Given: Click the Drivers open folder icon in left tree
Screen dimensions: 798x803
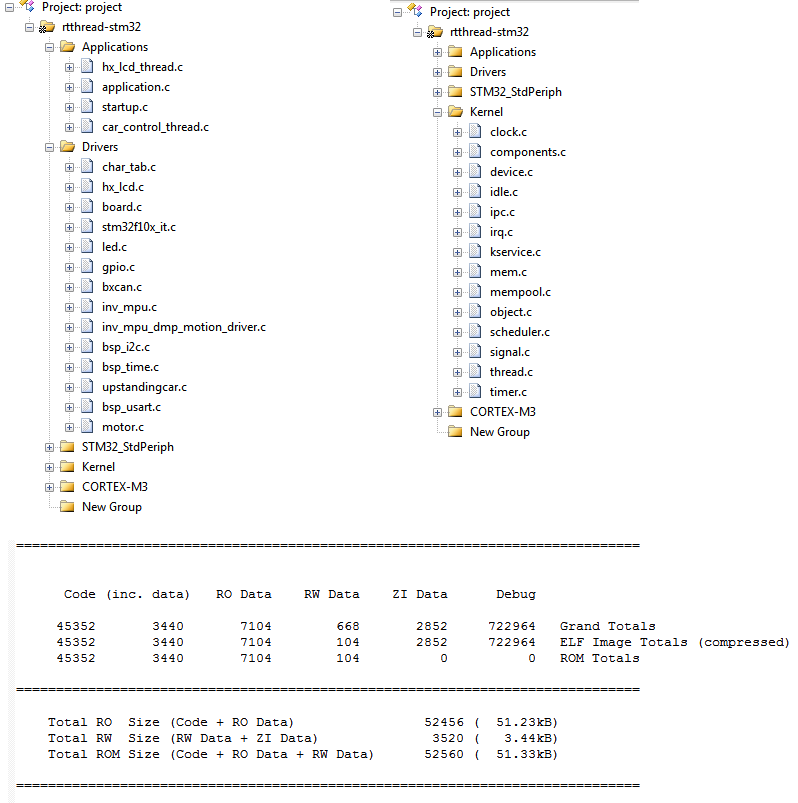Looking at the screenshot, I should [x=68, y=146].
